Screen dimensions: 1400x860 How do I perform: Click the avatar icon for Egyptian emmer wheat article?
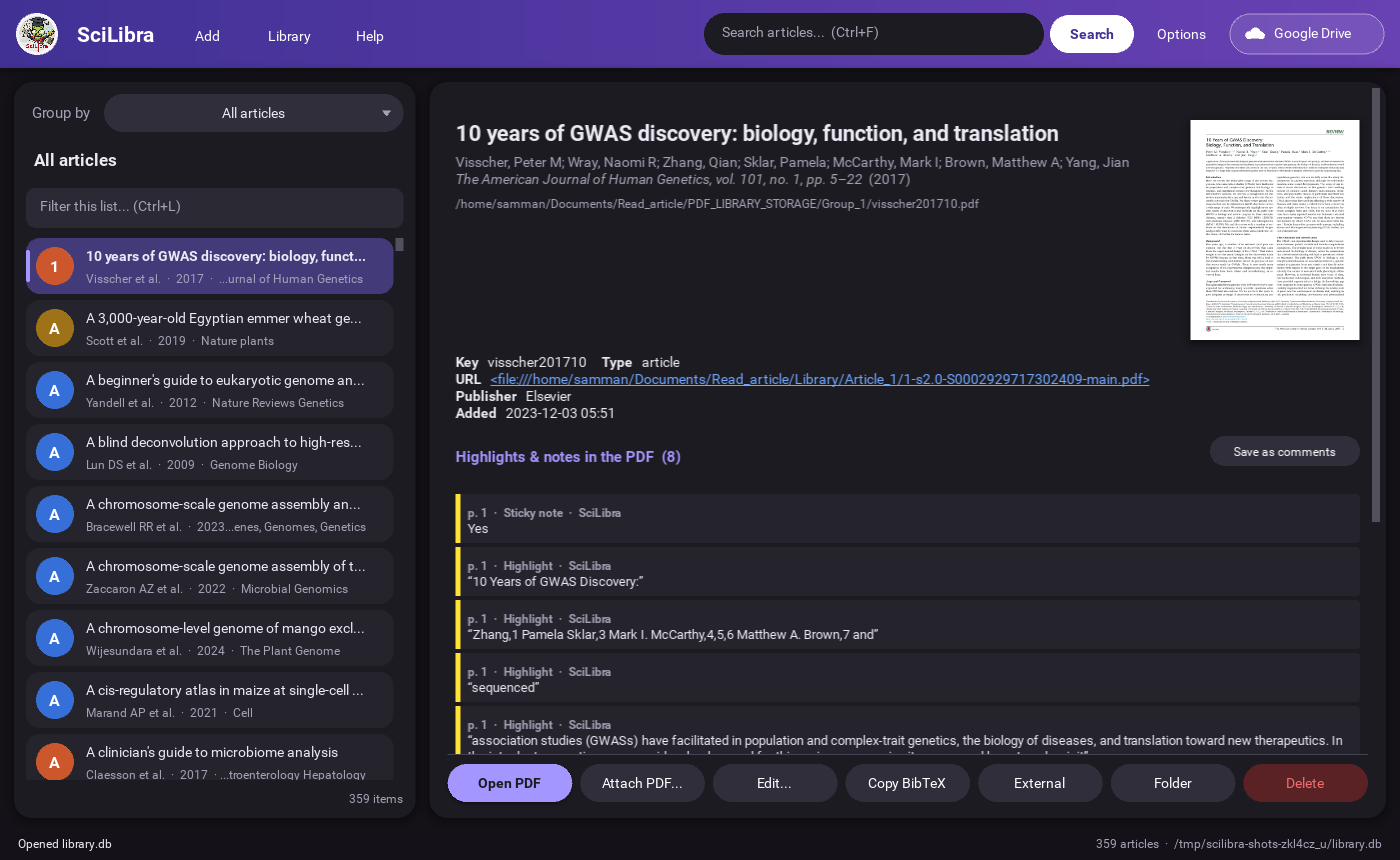55,329
